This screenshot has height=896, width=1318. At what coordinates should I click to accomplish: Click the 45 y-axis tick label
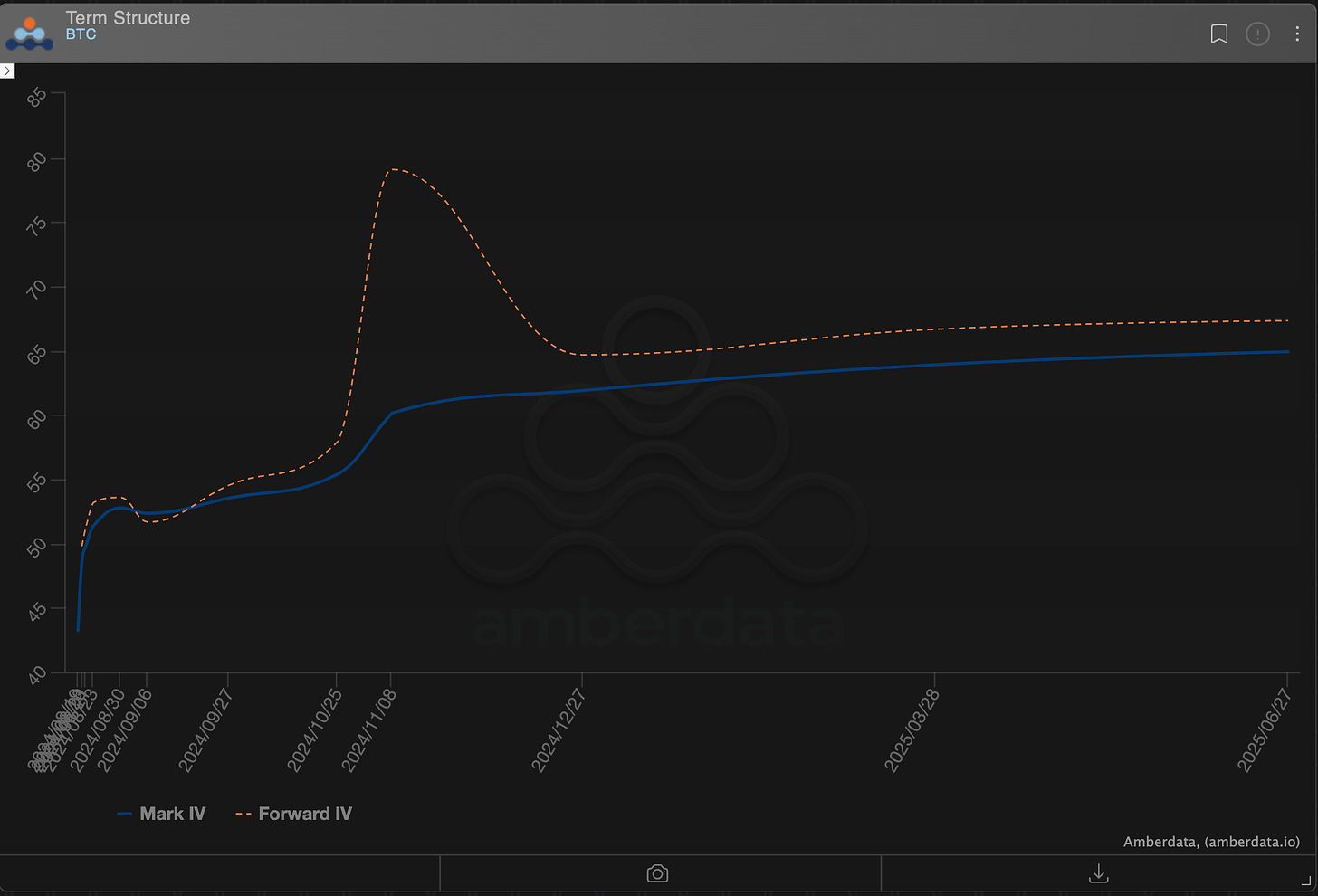point(36,612)
